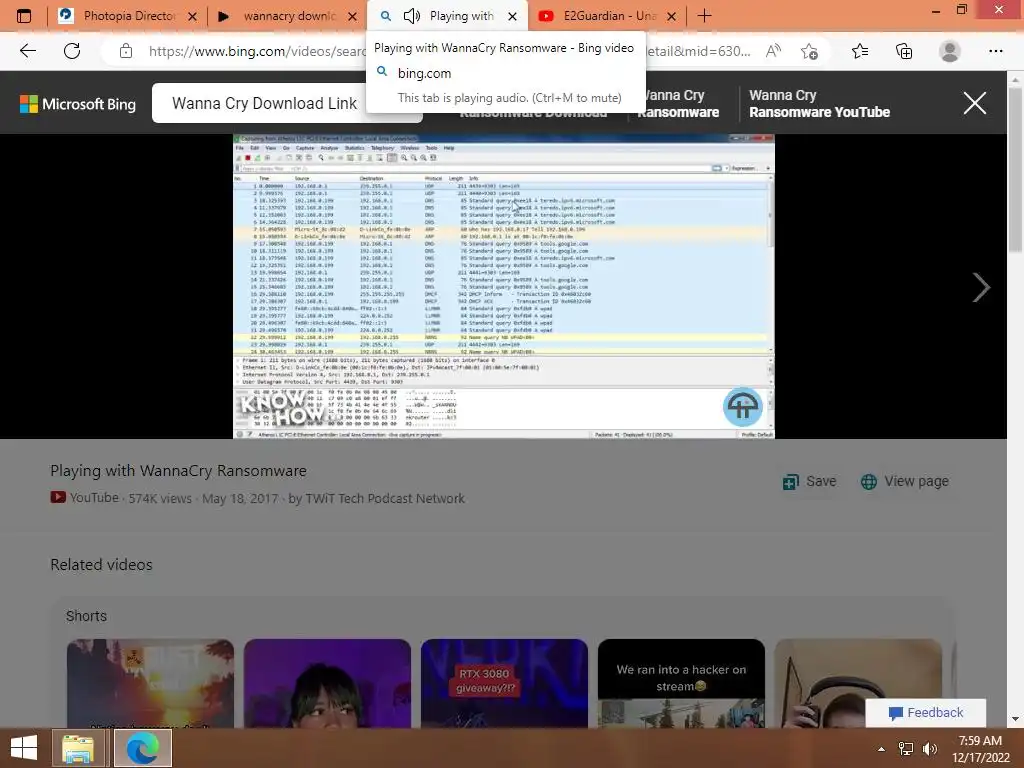Click the Microsoft Bing logo
Viewport: 1024px width, 768px height.
(x=78, y=104)
